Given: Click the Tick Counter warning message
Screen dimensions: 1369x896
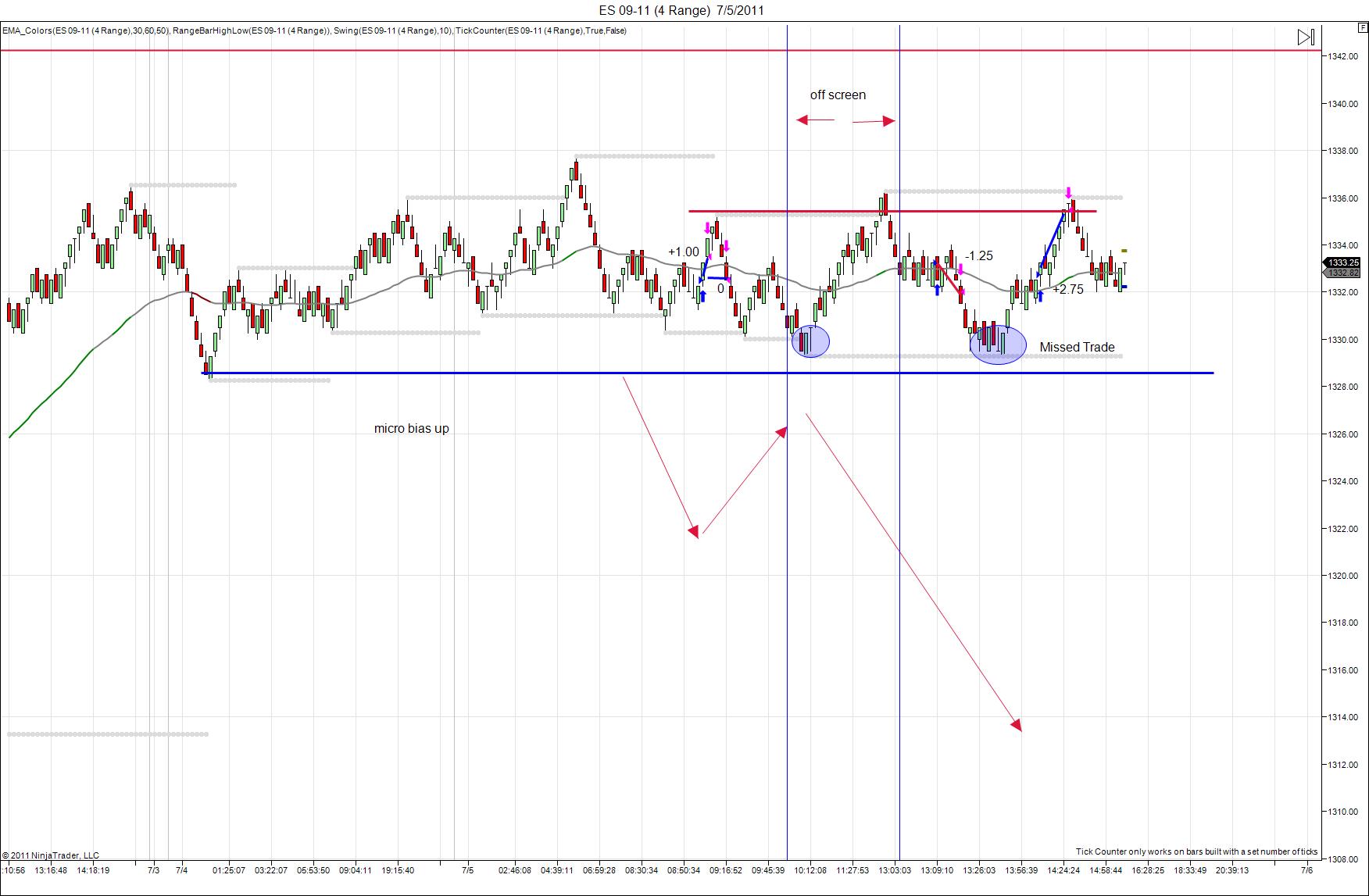Looking at the screenshot, I should pos(1196,851).
